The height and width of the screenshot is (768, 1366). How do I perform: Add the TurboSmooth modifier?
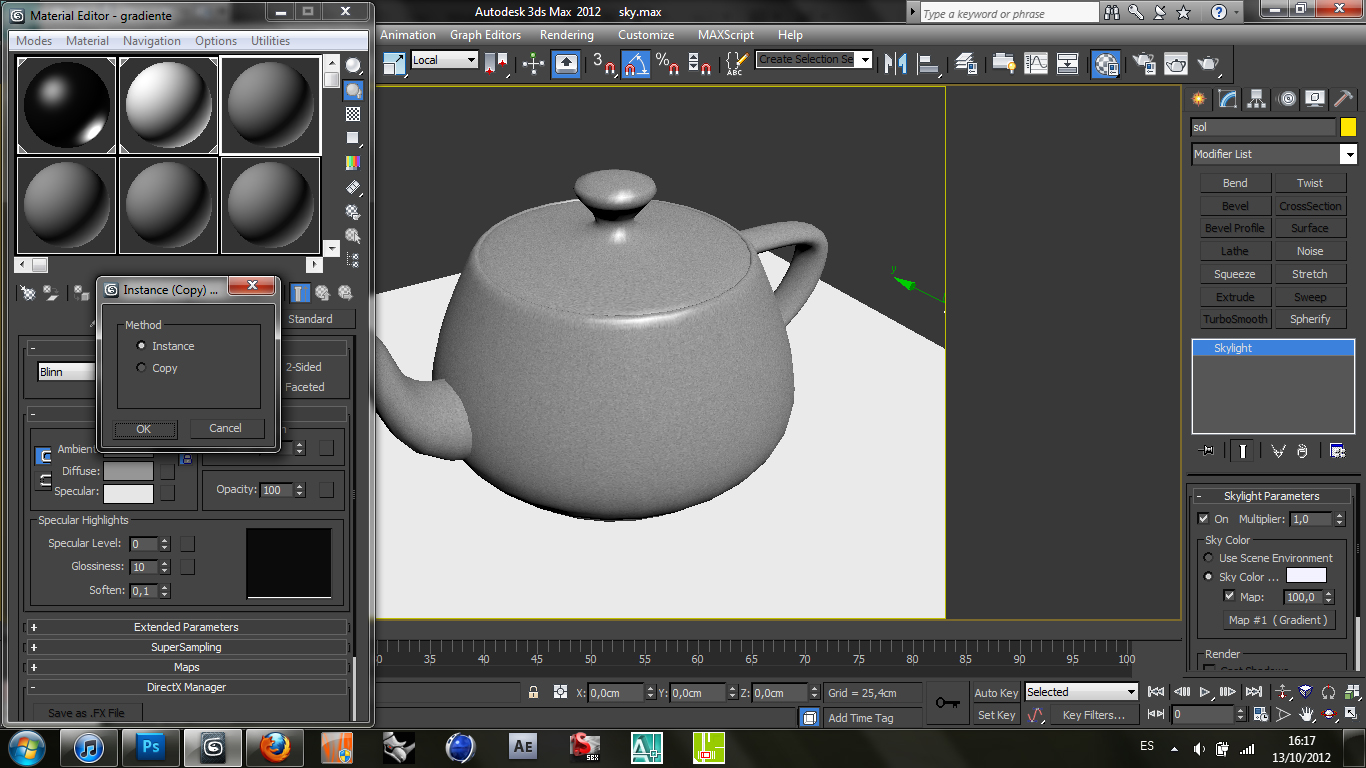pos(1235,319)
